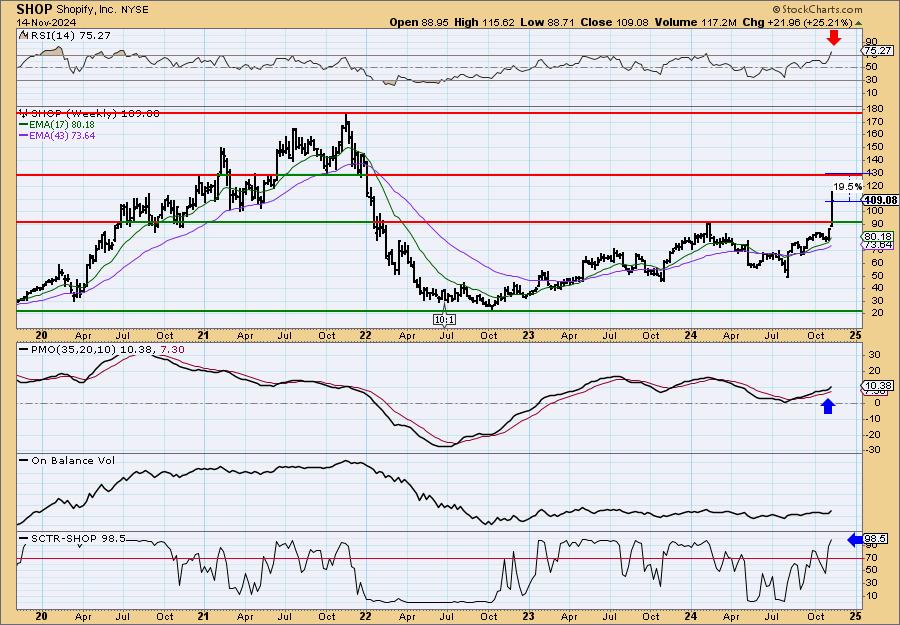Click the On Balance Vol panel label
The width and height of the screenshot is (900, 625).
pos(72,460)
